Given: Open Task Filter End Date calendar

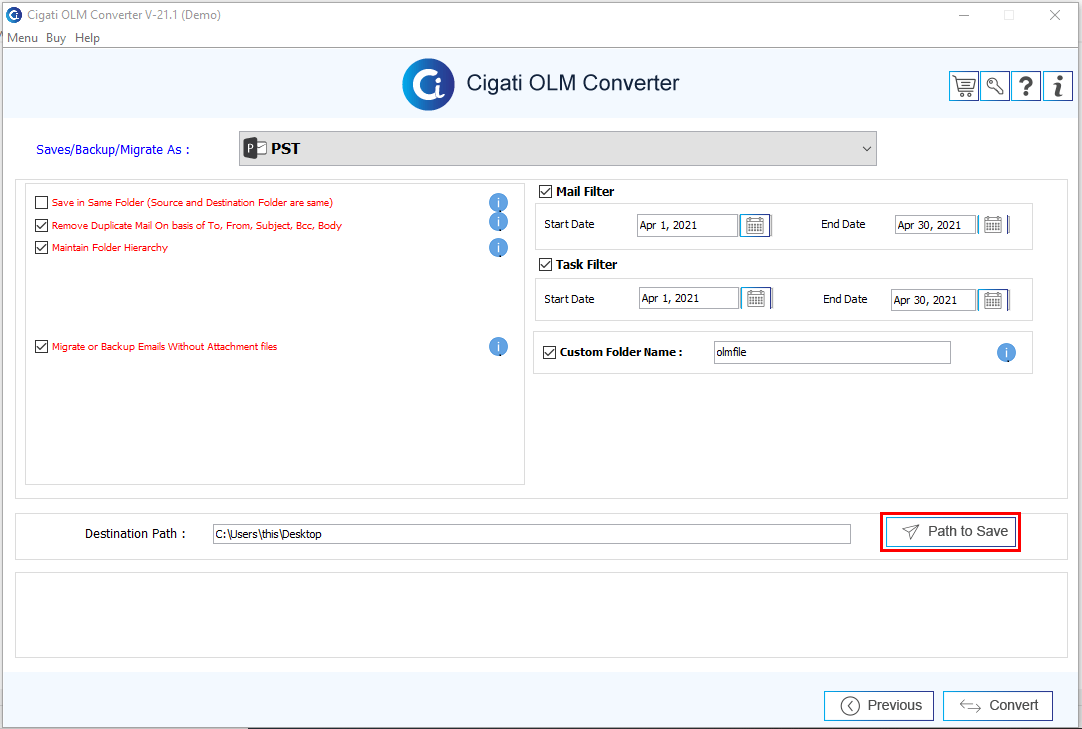Looking at the screenshot, I should tap(993, 300).
